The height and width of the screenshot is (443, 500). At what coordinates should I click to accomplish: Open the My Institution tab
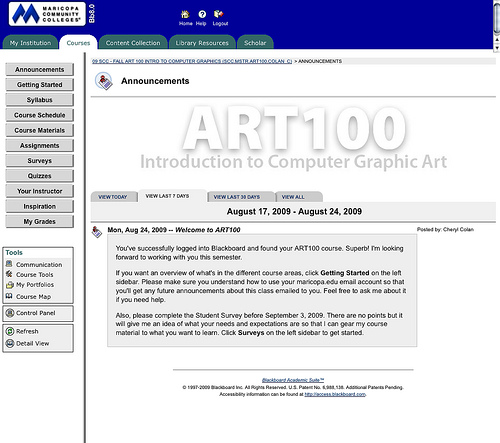pos(30,43)
